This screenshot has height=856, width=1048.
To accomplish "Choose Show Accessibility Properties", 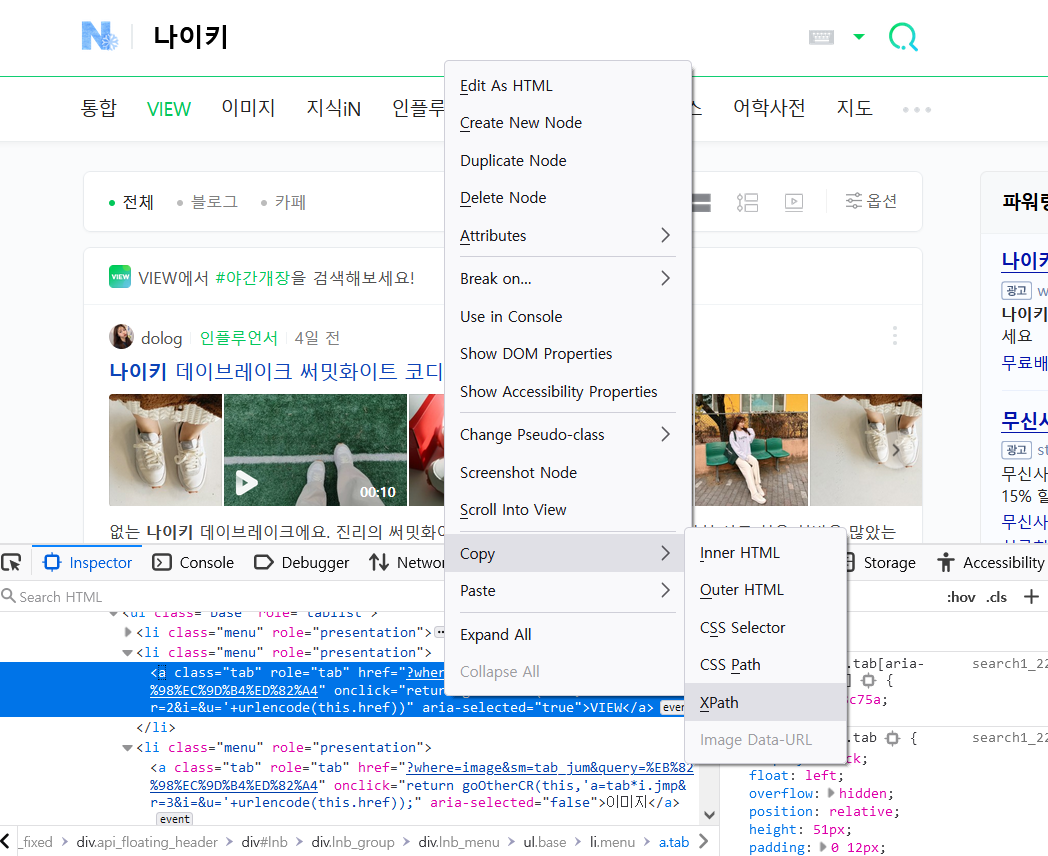I will 567,392.
